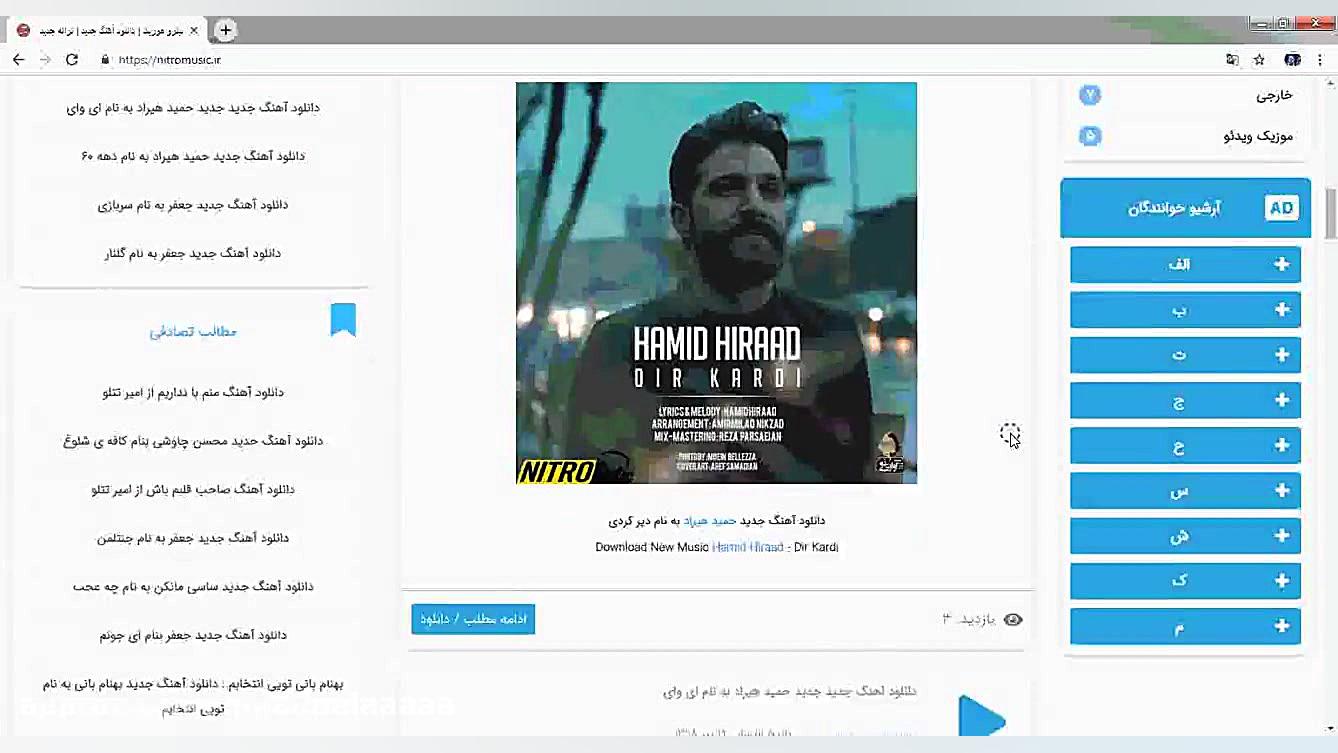This screenshot has height=753, width=1338.
Task: Open منم با نداریم از امیر تتلو link
Action: [x=193, y=393]
